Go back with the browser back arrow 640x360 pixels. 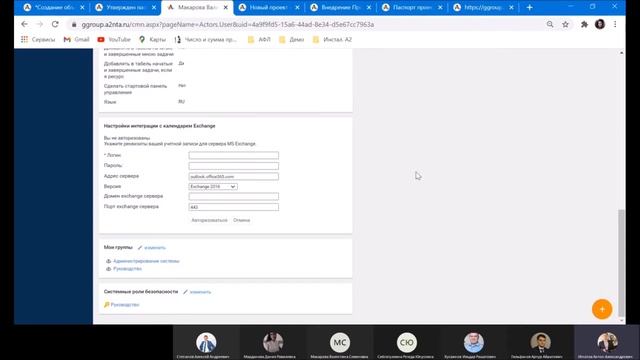pos(24,24)
